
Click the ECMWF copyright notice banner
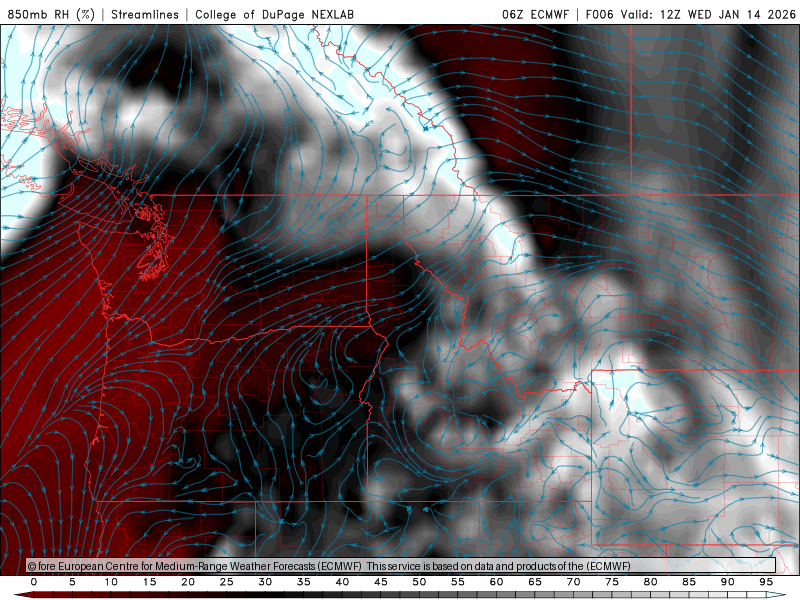(401, 566)
